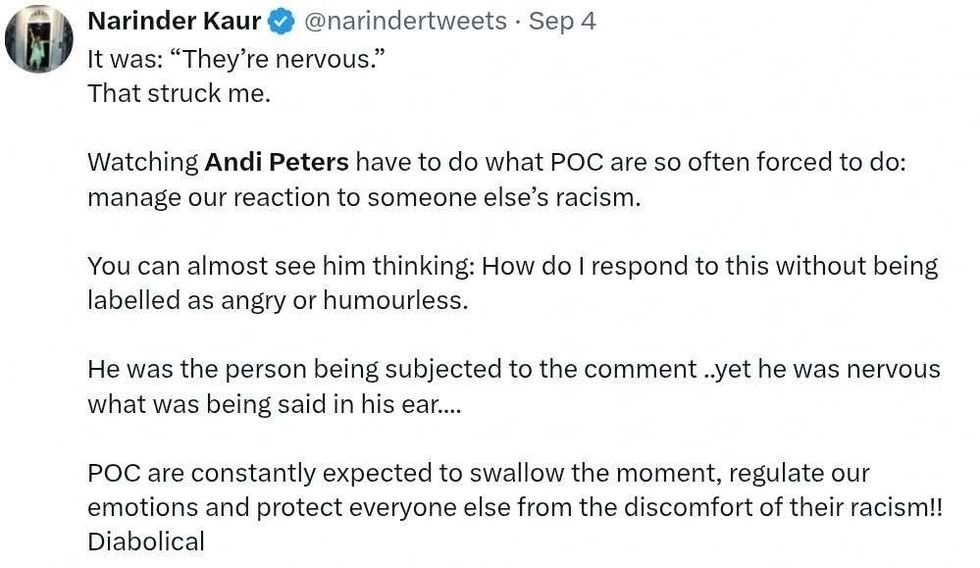Click the blue verified badge icon
Screen dimensions: 980x568
coord(281,22)
